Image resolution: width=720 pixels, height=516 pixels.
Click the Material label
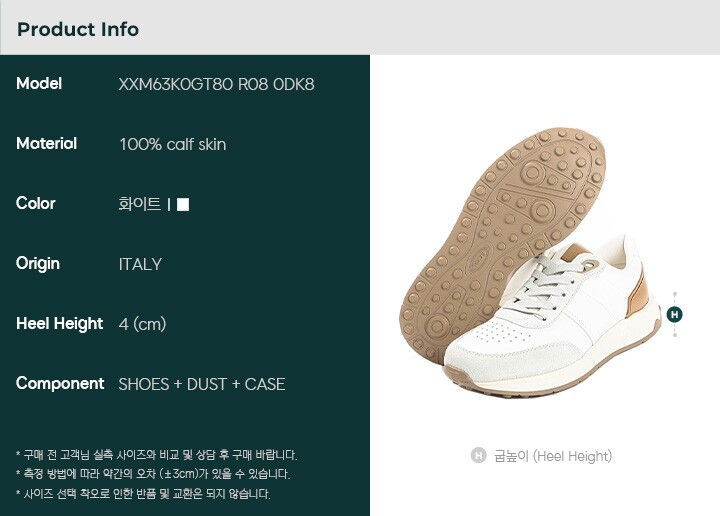[x=46, y=144]
